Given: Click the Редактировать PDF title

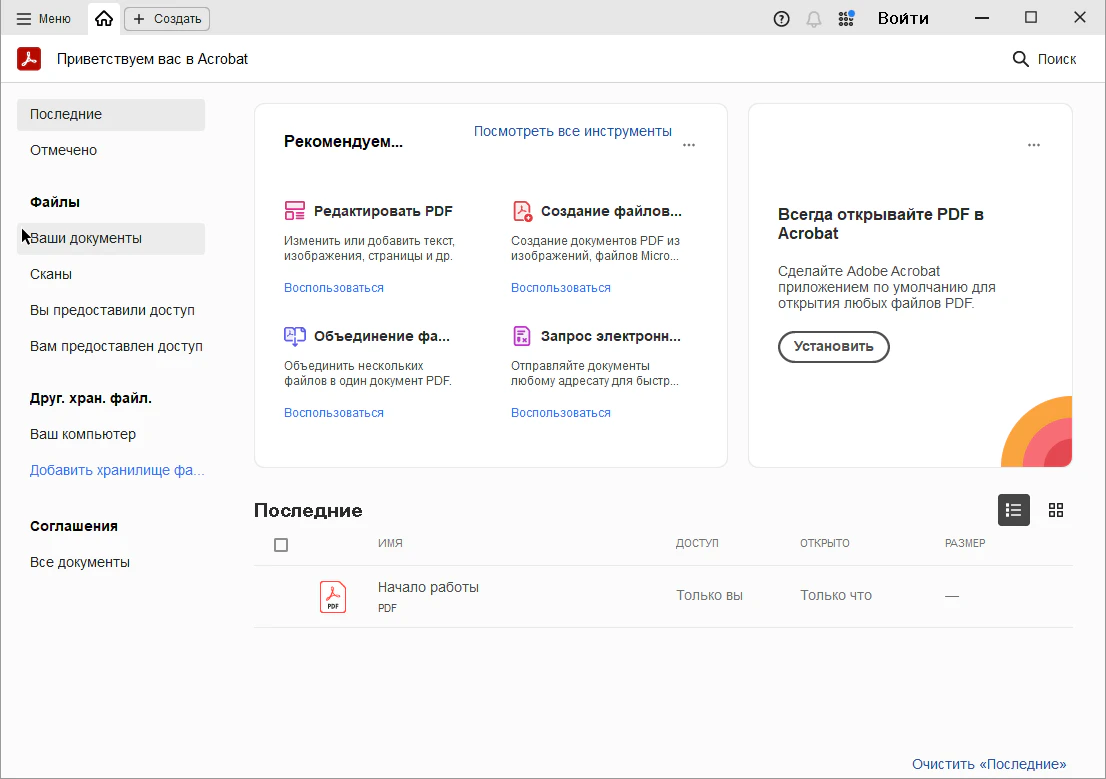Looking at the screenshot, I should coord(383,211).
